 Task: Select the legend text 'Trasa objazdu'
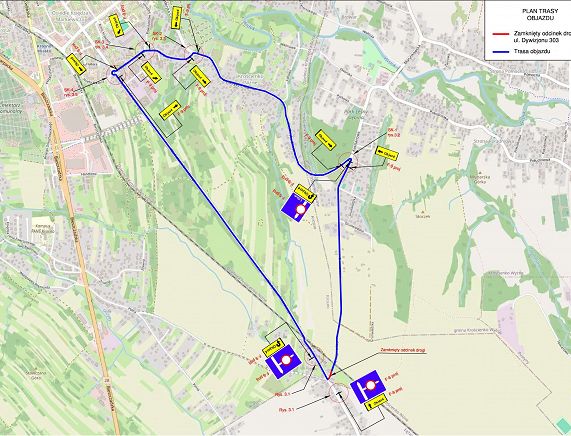532,51
